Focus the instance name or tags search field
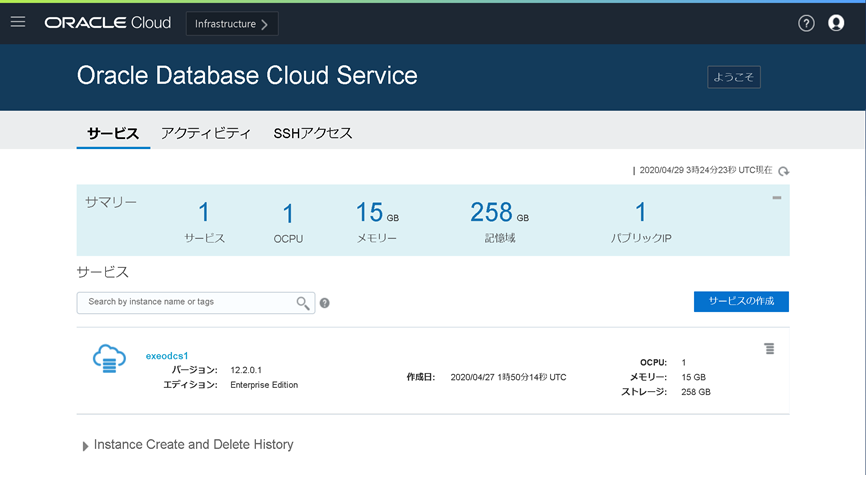Image resolution: width=866 pixels, height=487 pixels. (x=185, y=302)
